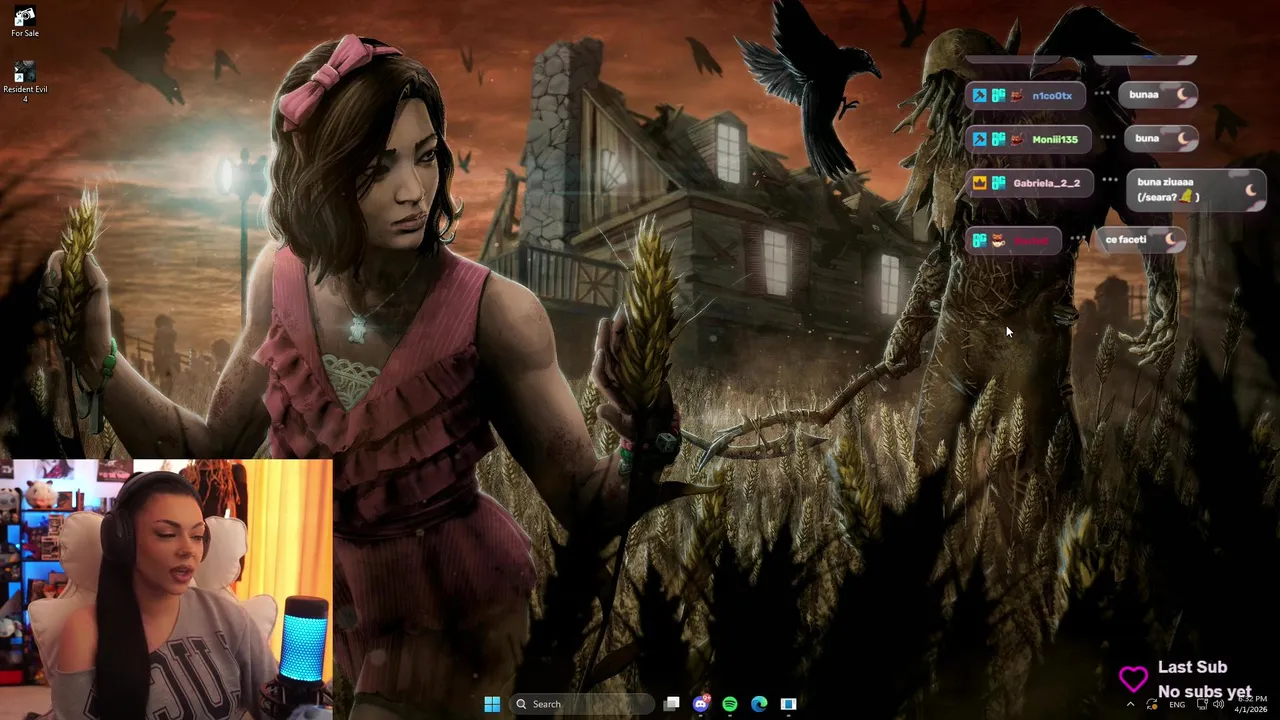Select the Resident Evil 4 desktop icon
Image resolution: width=1280 pixels, height=720 pixels.
(x=25, y=82)
